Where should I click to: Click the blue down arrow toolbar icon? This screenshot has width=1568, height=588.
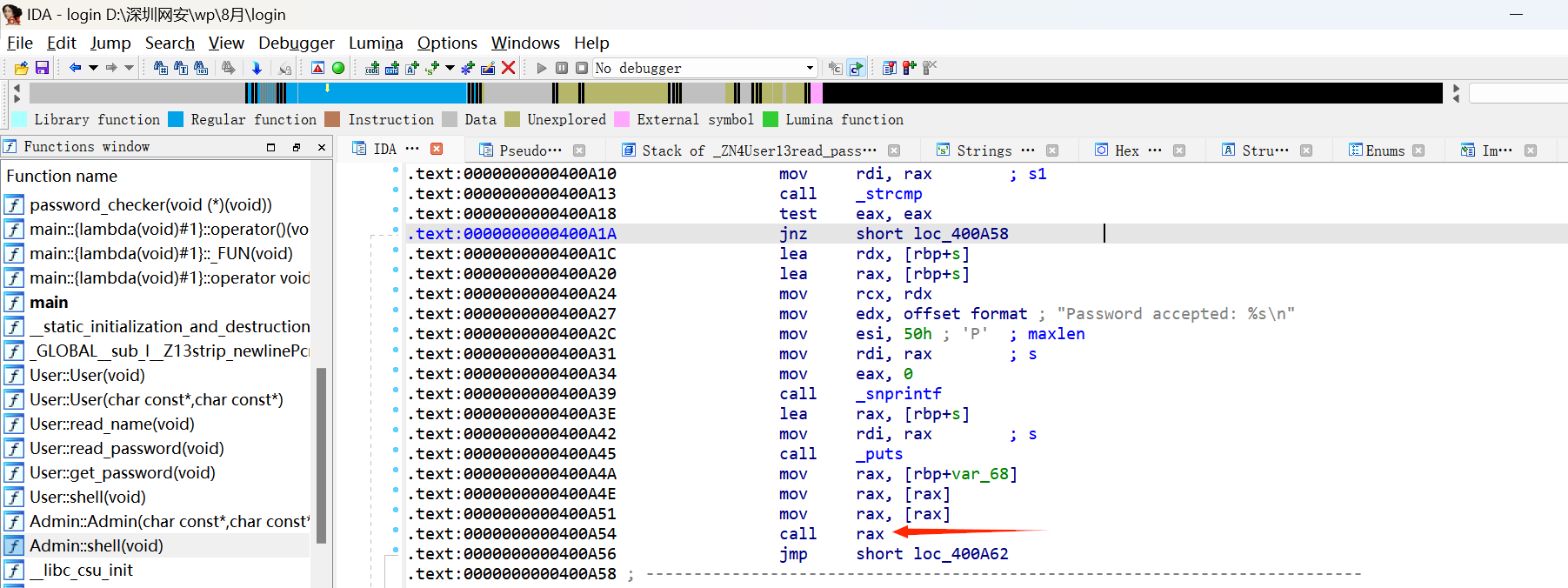(257, 68)
